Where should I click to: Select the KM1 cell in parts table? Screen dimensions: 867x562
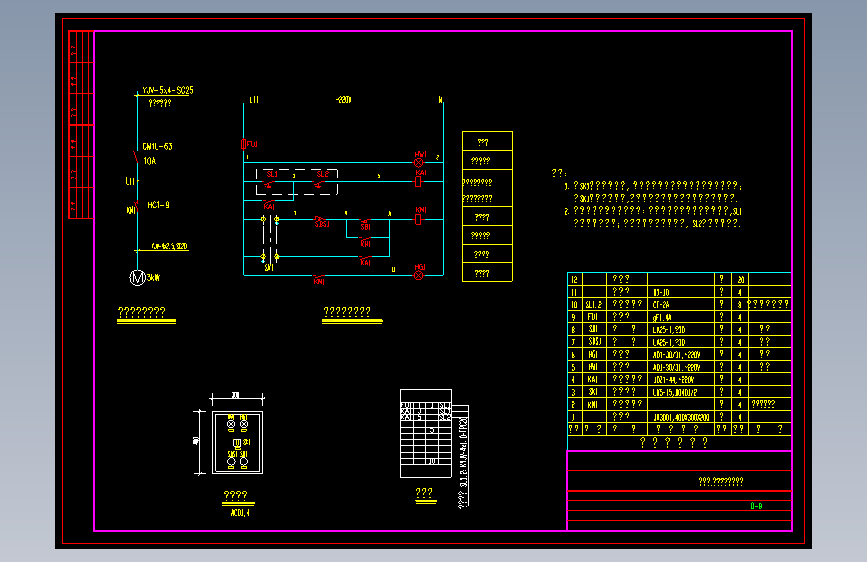coord(592,405)
